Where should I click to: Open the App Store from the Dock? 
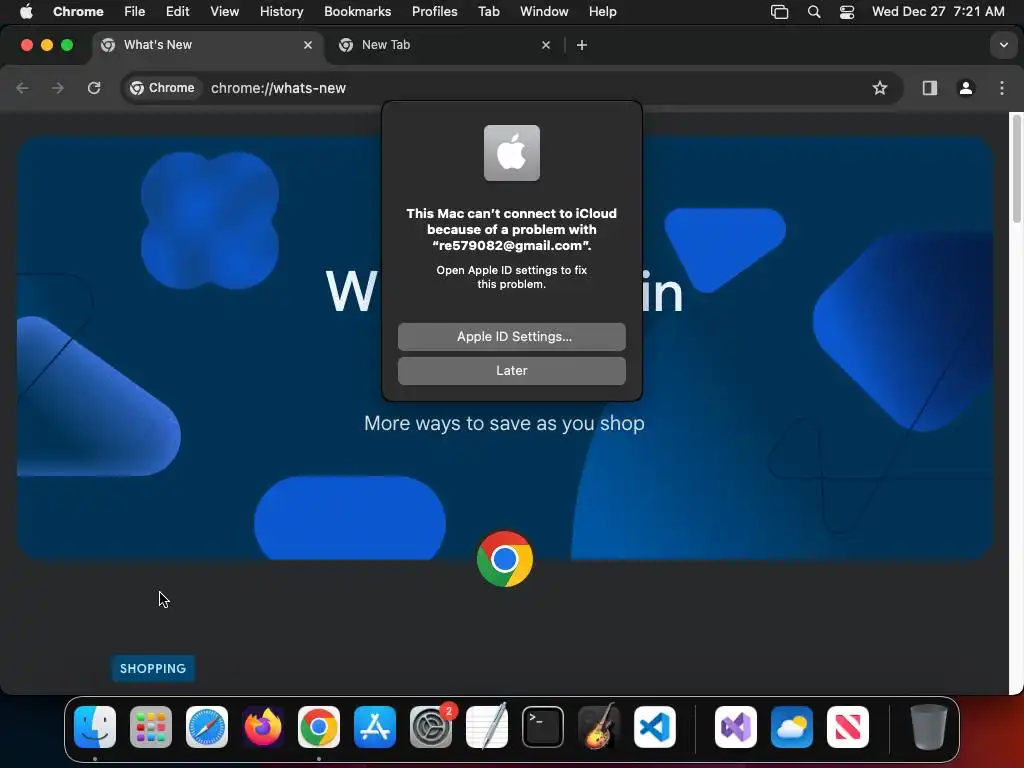pyautogui.click(x=375, y=727)
